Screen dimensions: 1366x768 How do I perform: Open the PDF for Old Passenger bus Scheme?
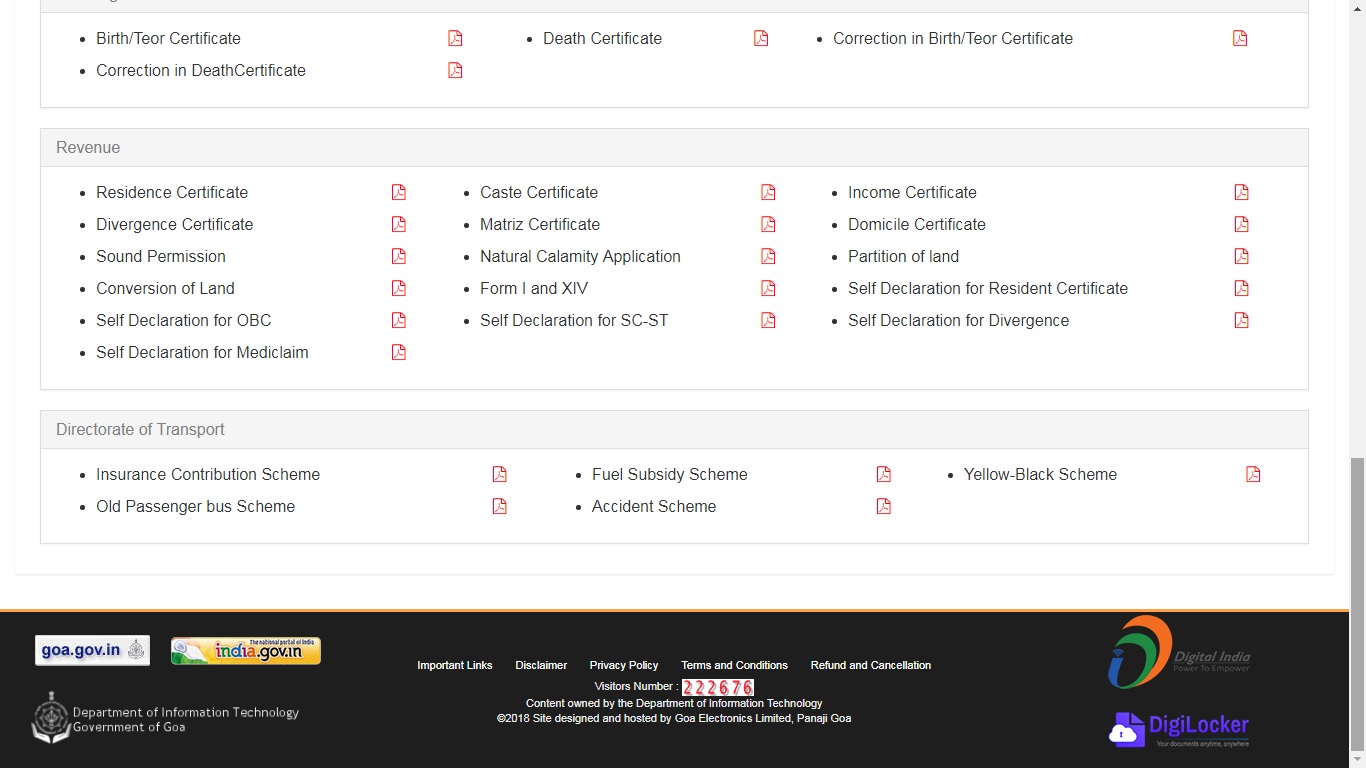pos(498,505)
